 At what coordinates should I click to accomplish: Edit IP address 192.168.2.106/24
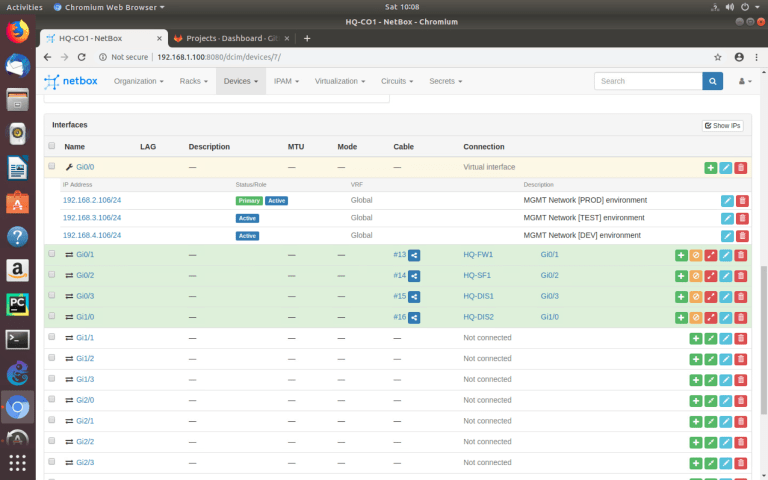pyautogui.click(x=727, y=201)
